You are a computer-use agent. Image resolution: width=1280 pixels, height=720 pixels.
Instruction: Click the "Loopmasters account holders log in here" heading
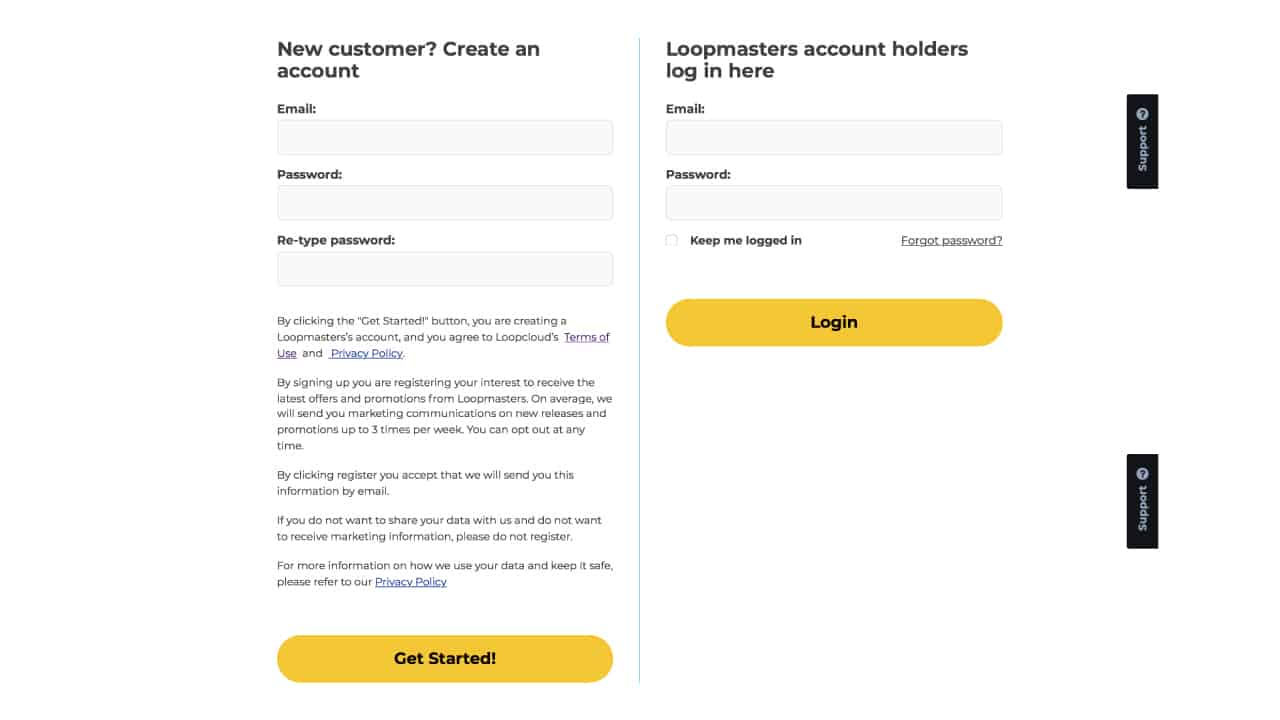click(816, 60)
